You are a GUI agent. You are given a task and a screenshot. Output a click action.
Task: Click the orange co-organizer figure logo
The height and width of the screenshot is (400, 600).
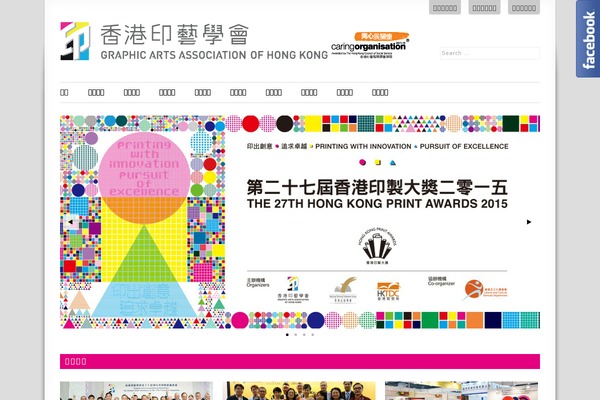tap(485, 289)
